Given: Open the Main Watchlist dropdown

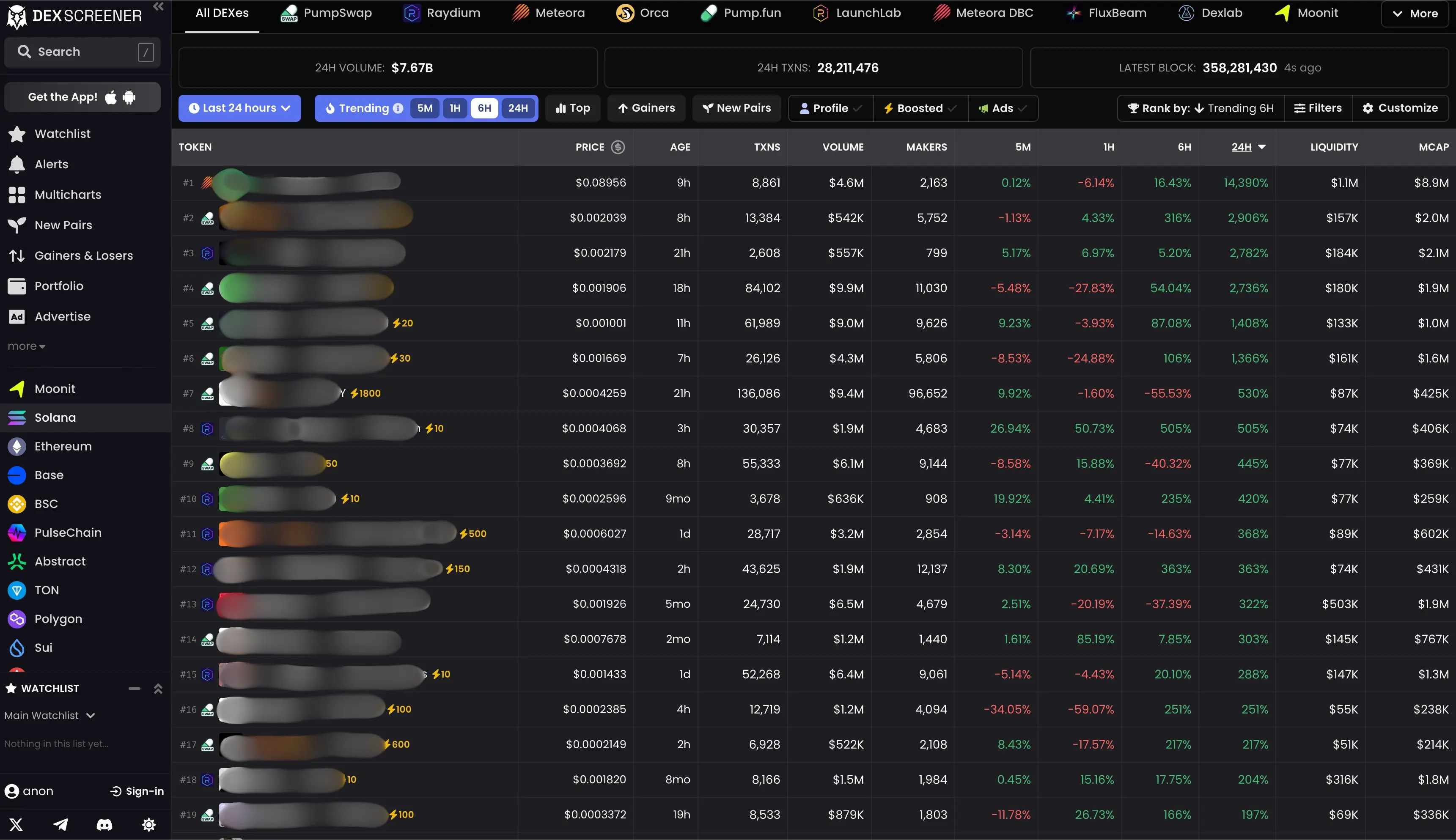Looking at the screenshot, I should [x=49, y=716].
